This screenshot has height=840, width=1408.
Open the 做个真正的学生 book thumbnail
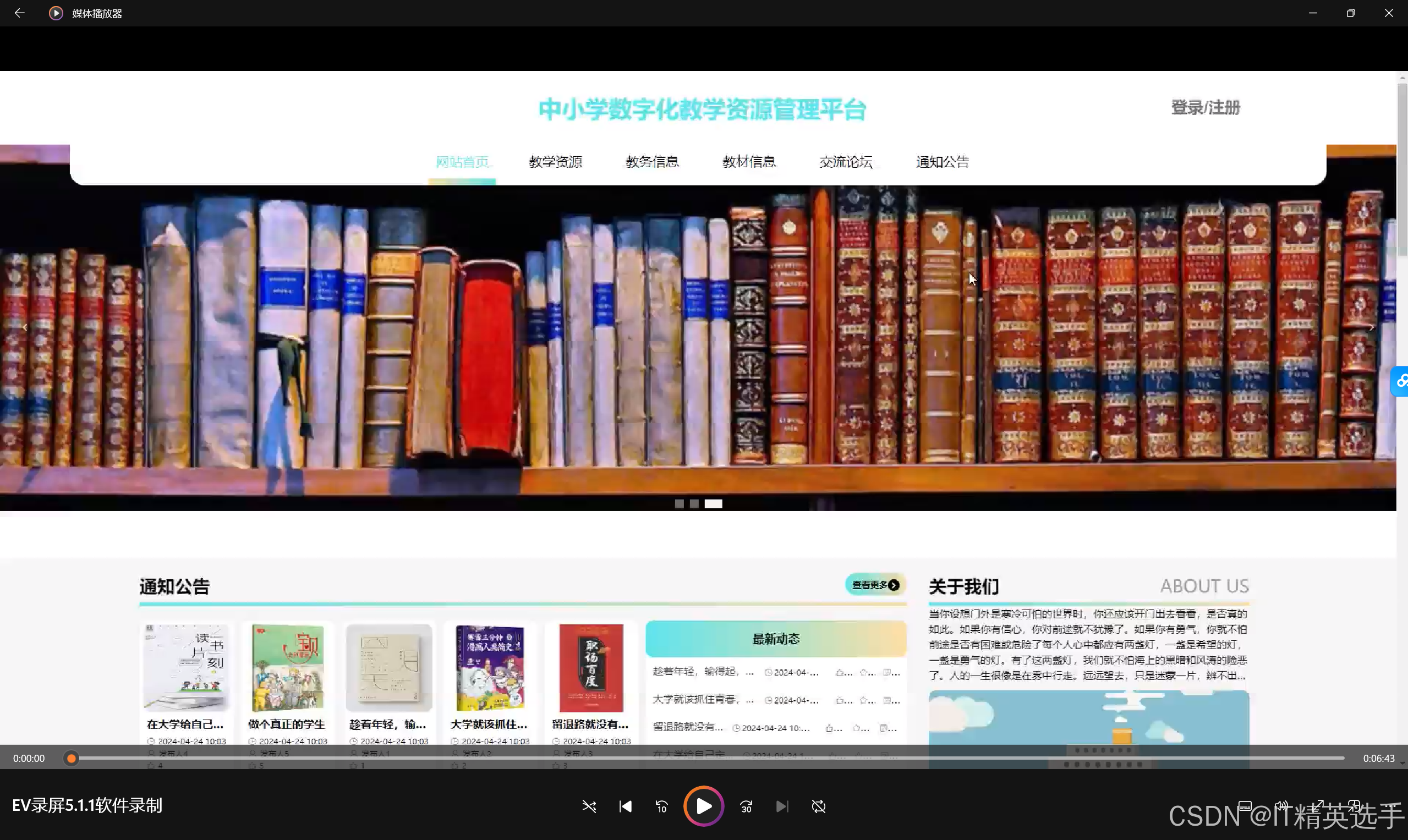[288, 668]
